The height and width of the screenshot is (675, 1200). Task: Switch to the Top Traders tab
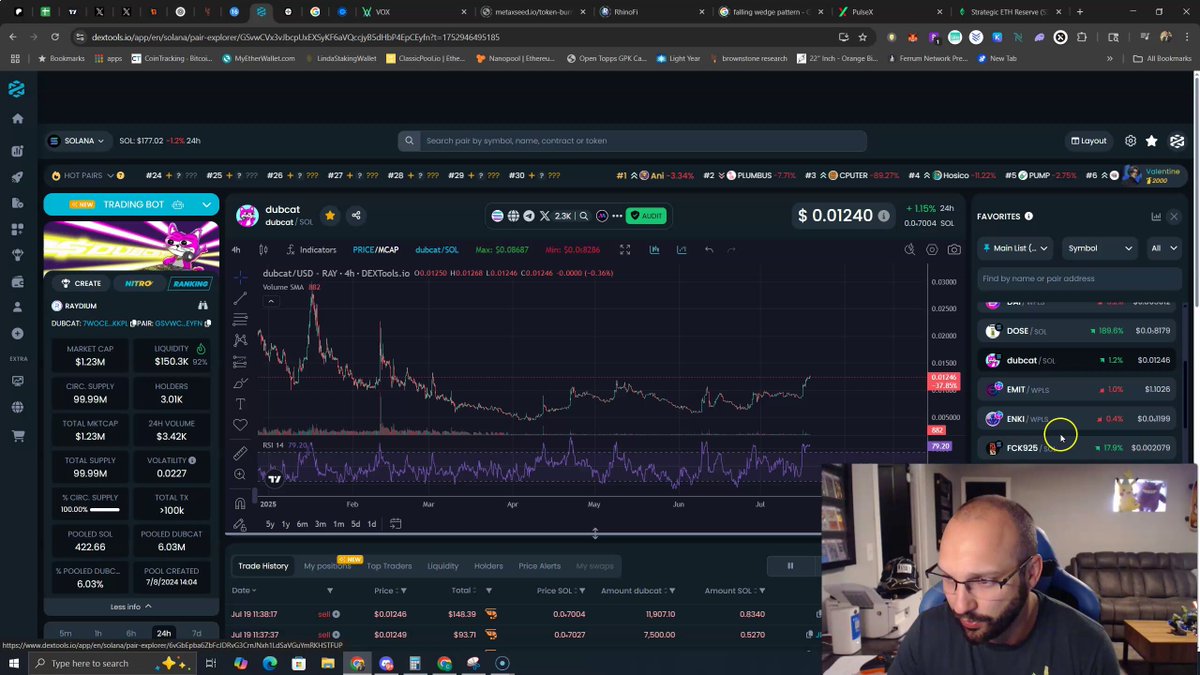[389, 566]
